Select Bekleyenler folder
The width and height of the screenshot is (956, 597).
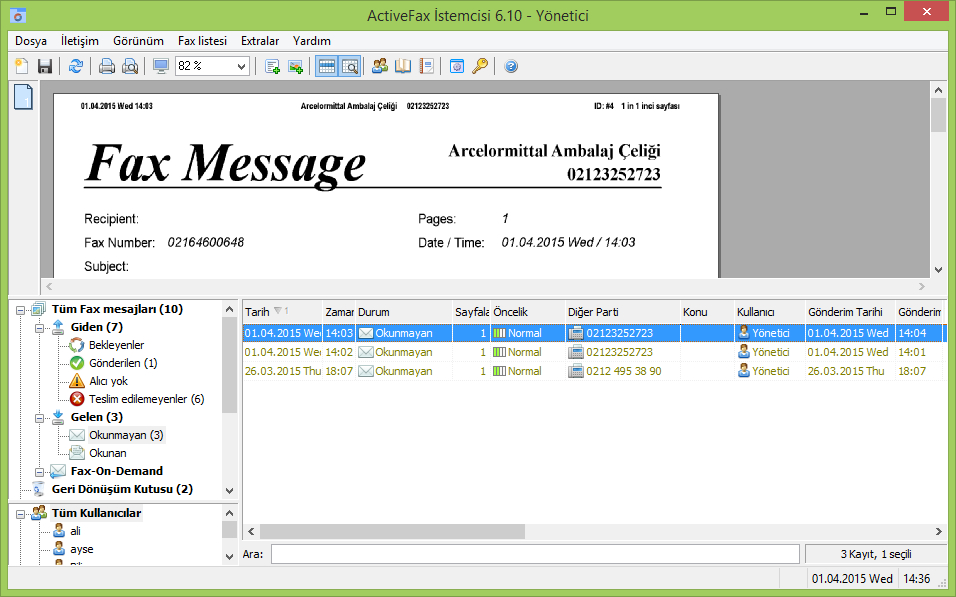(116, 345)
